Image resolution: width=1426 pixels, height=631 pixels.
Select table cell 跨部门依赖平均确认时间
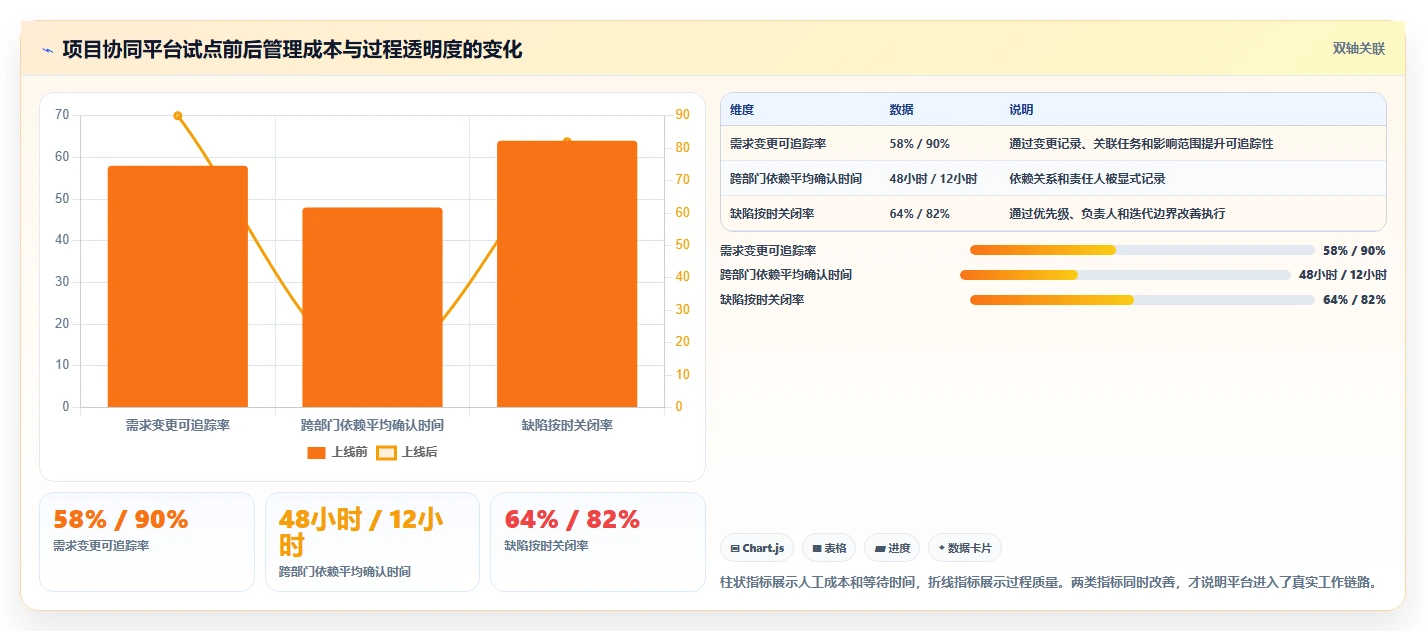(x=796, y=179)
